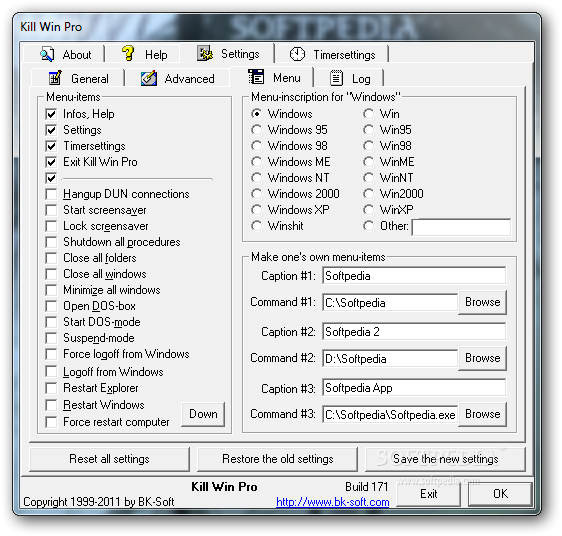The image size is (562, 536).
Task: Switch to the Advanced sub-tab
Action: pyautogui.click(x=177, y=79)
